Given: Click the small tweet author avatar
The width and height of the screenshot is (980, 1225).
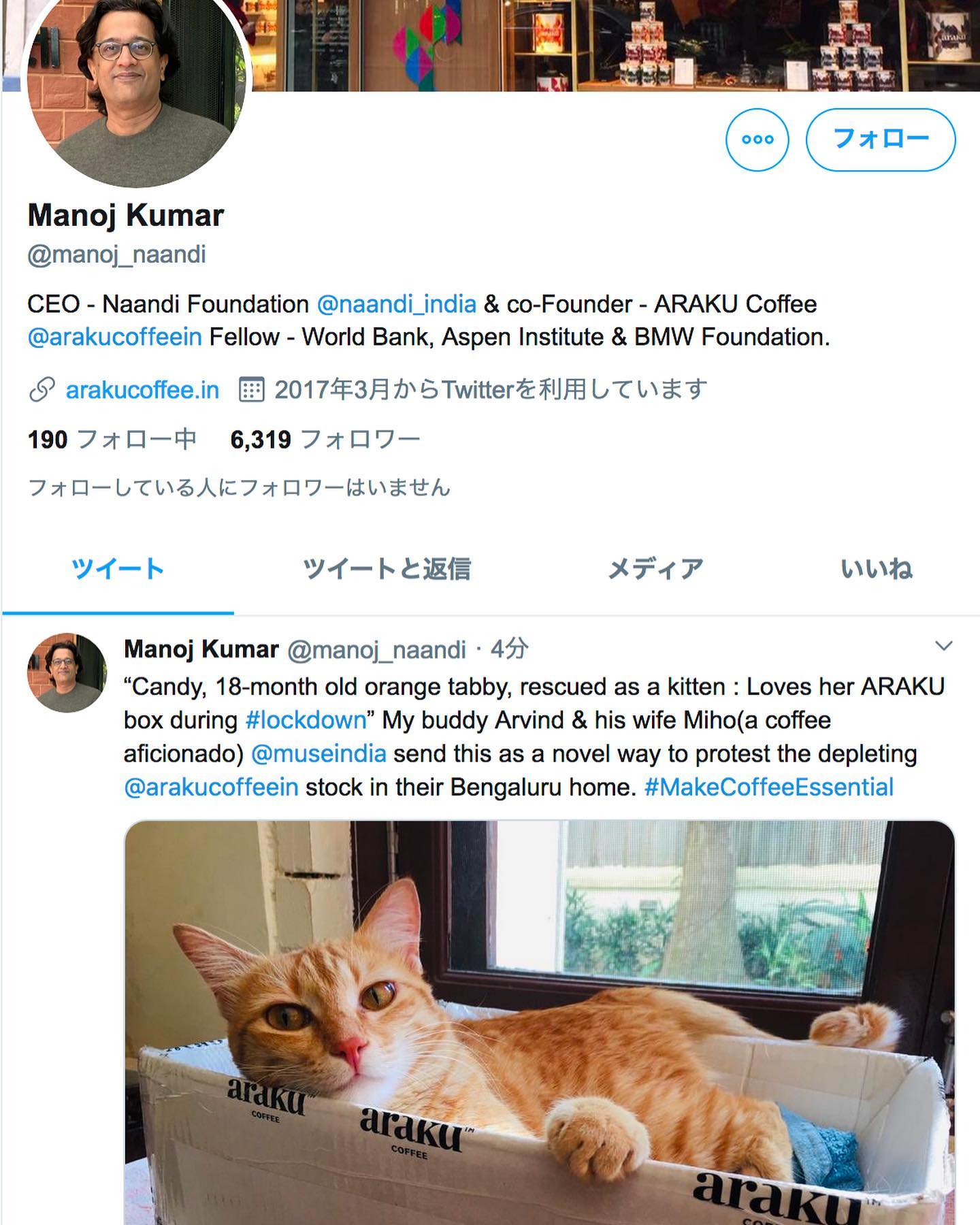Looking at the screenshot, I should (x=67, y=673).
